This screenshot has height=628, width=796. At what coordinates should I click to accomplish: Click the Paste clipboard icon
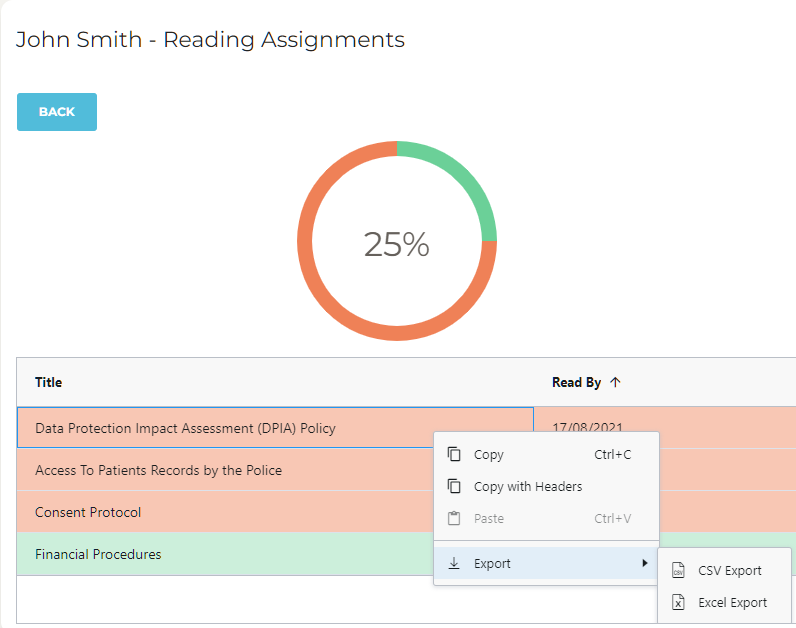pyautogui.click(x=454, y=518)
